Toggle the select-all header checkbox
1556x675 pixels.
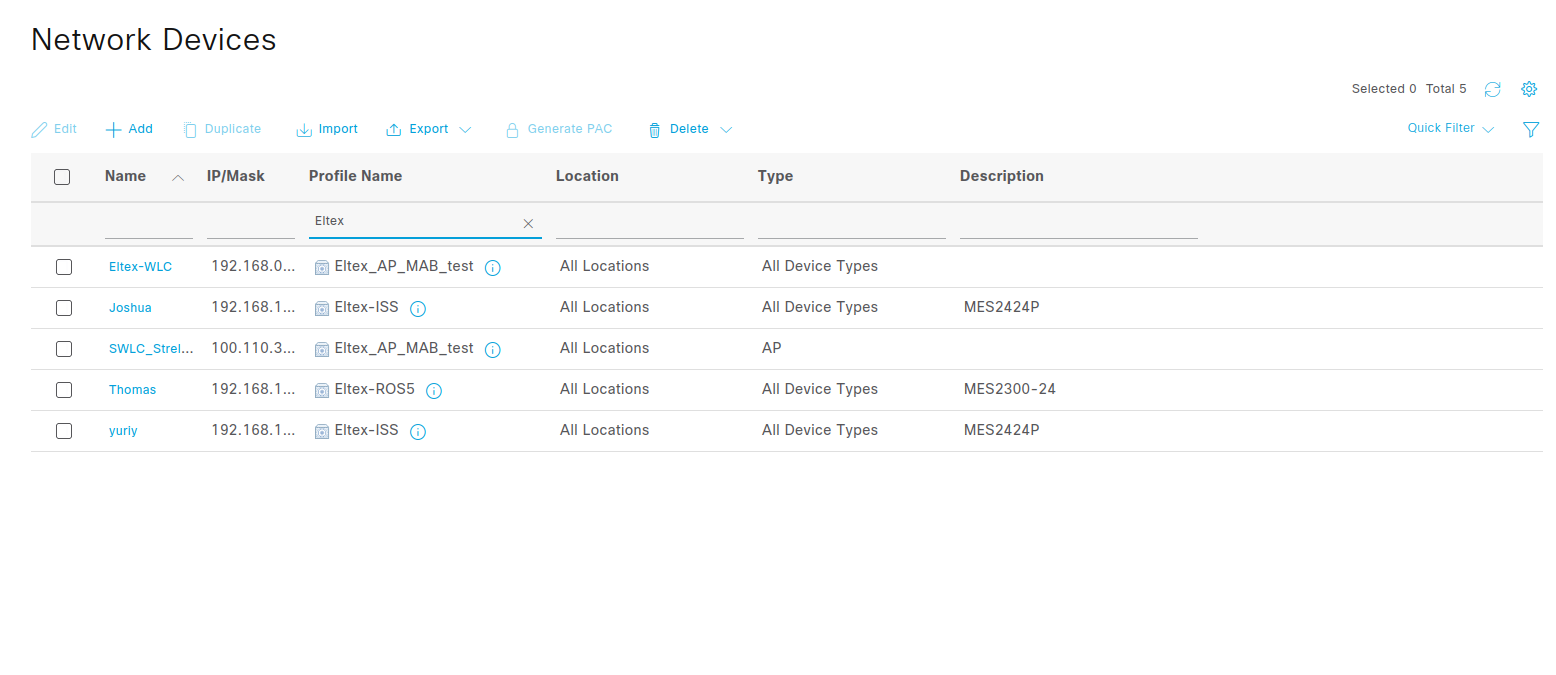click(x=62, y=177)
